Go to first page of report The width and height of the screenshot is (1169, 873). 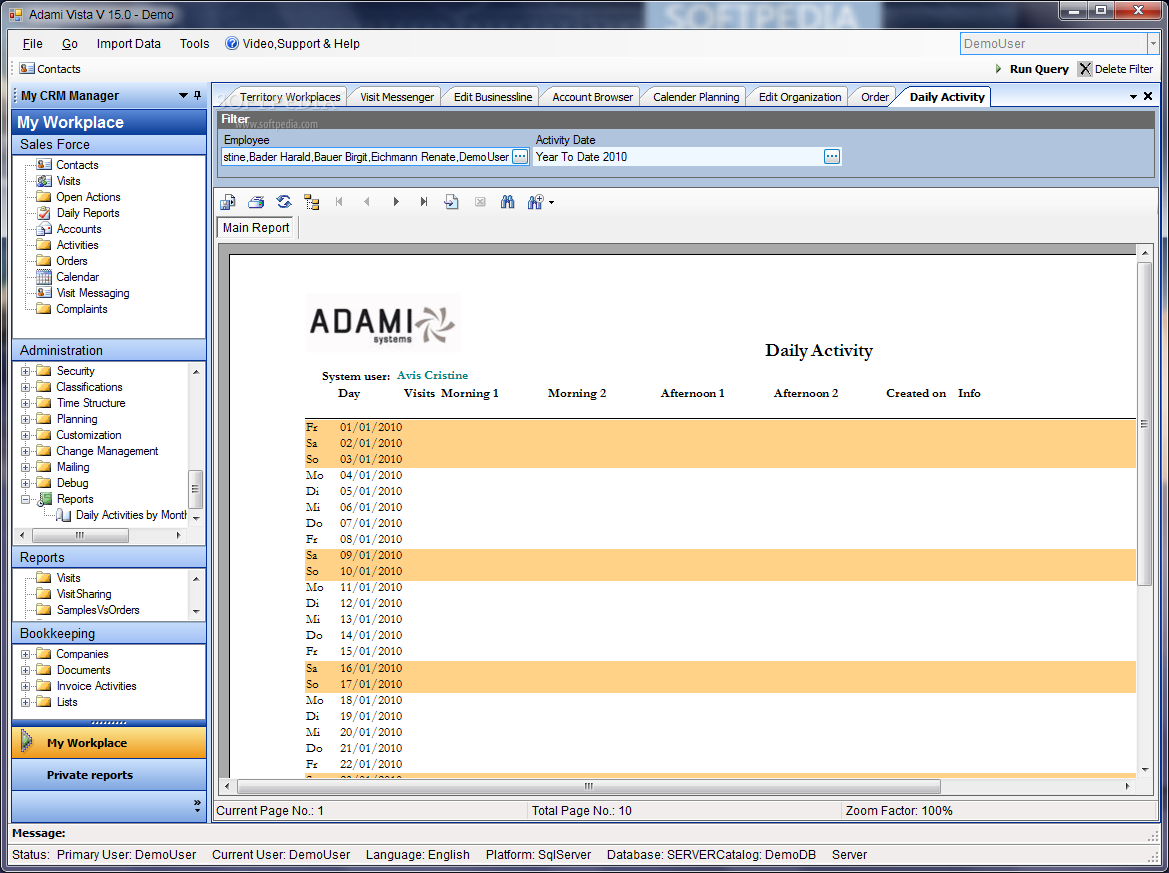339,202
